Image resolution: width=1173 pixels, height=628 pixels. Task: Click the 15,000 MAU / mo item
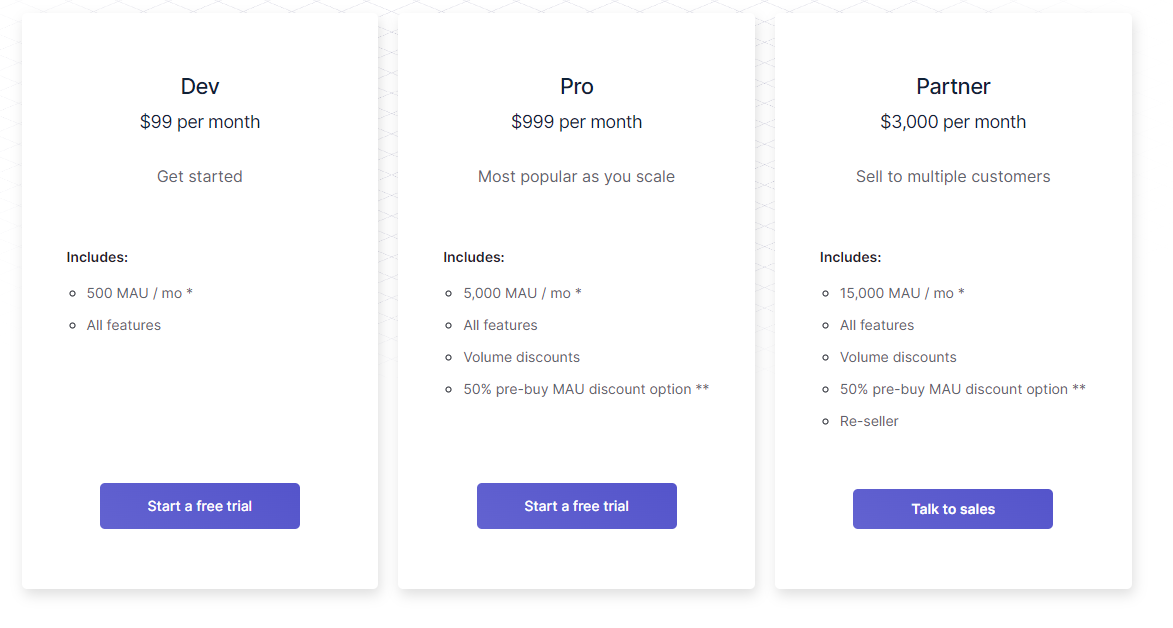tap(902, 293)
